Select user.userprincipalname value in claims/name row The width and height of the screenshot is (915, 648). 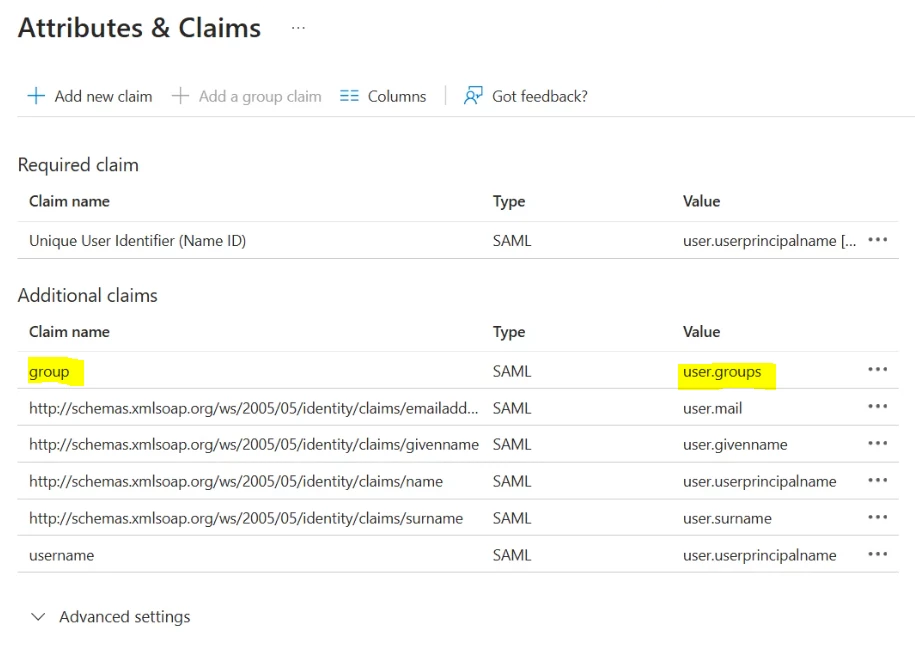point(760,482)
